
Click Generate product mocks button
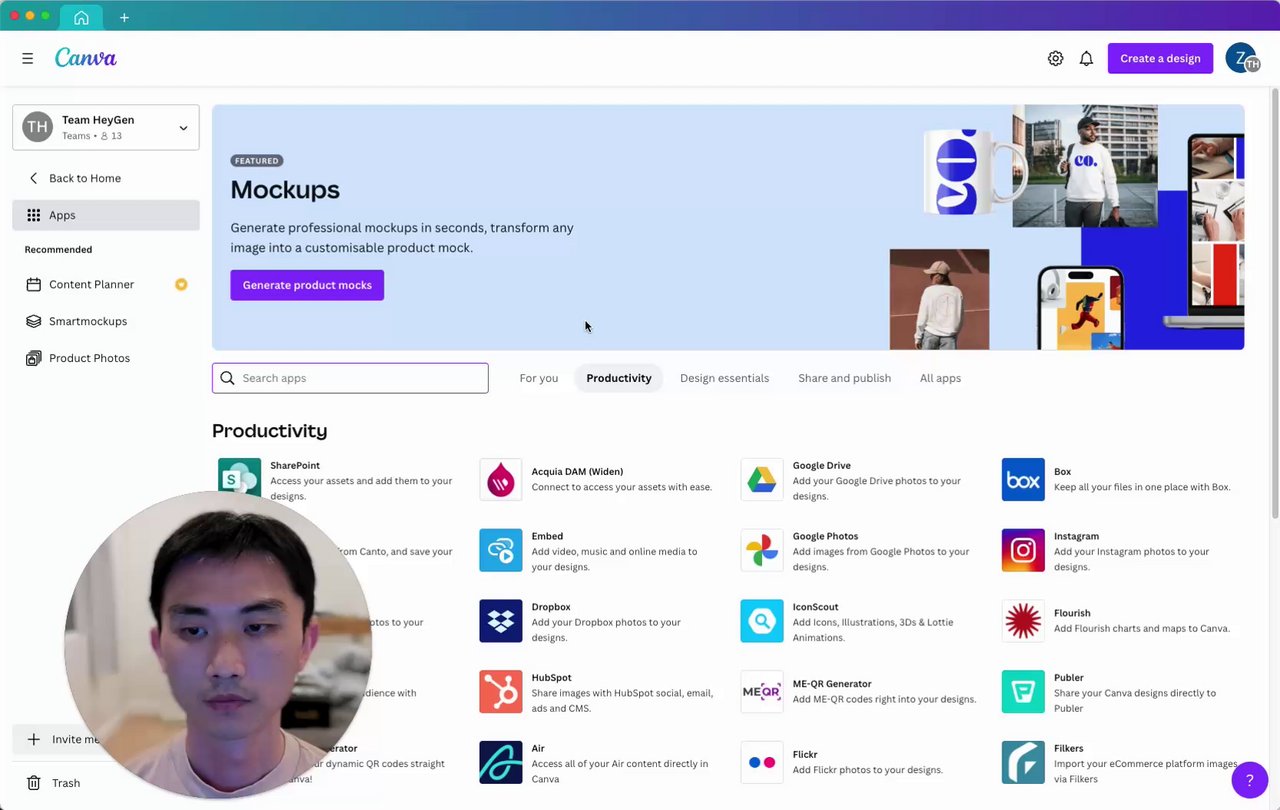(307, 285)
